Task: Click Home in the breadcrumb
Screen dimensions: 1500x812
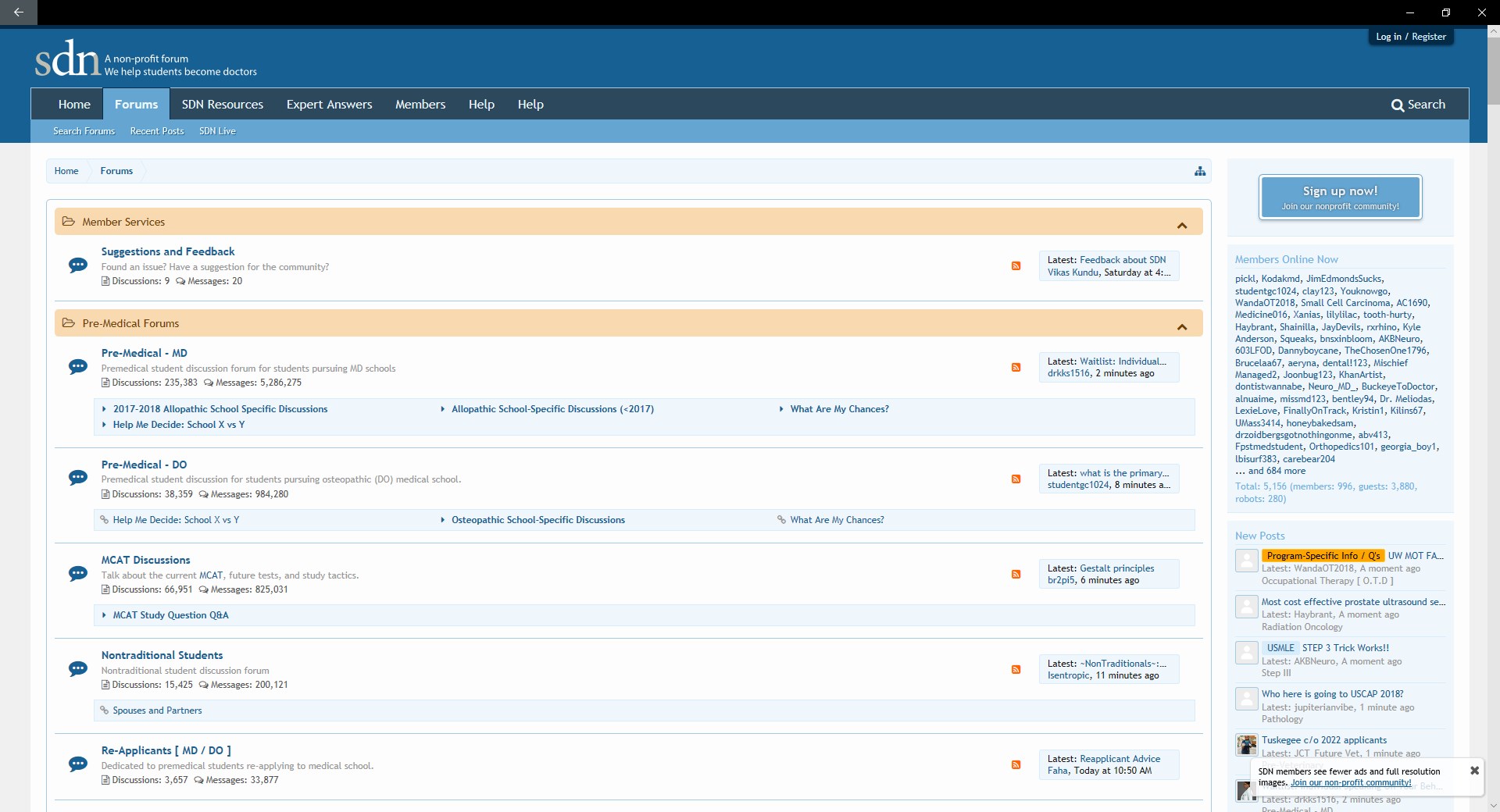Action: 66,171
